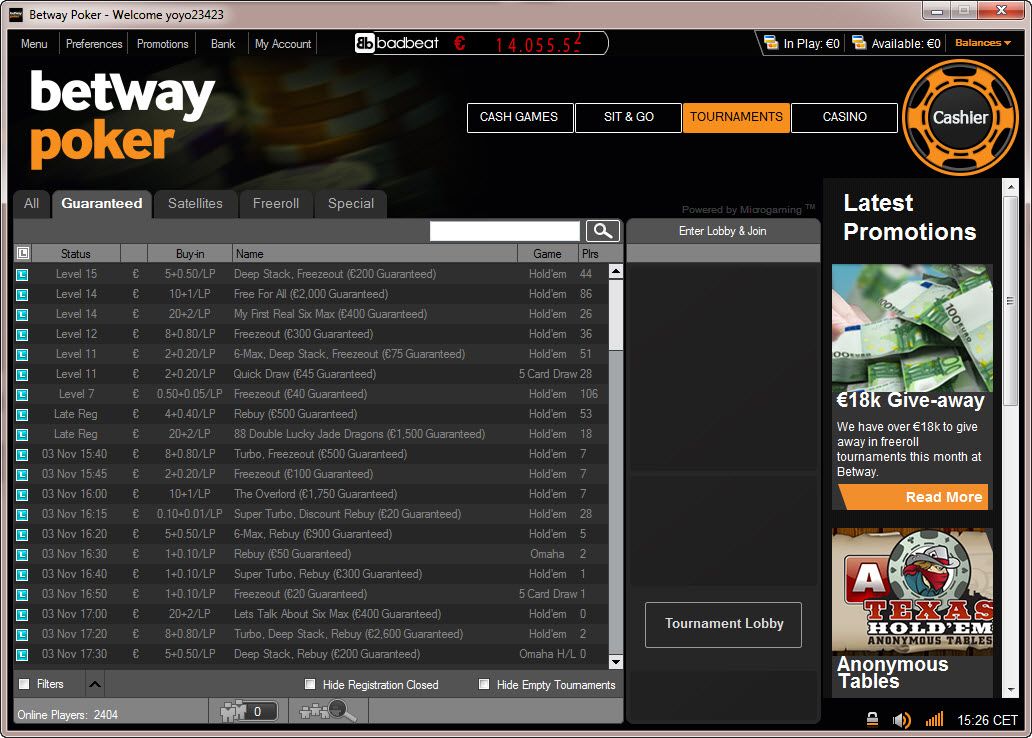Click the tournament icon for Free For All row

(22, 294)
